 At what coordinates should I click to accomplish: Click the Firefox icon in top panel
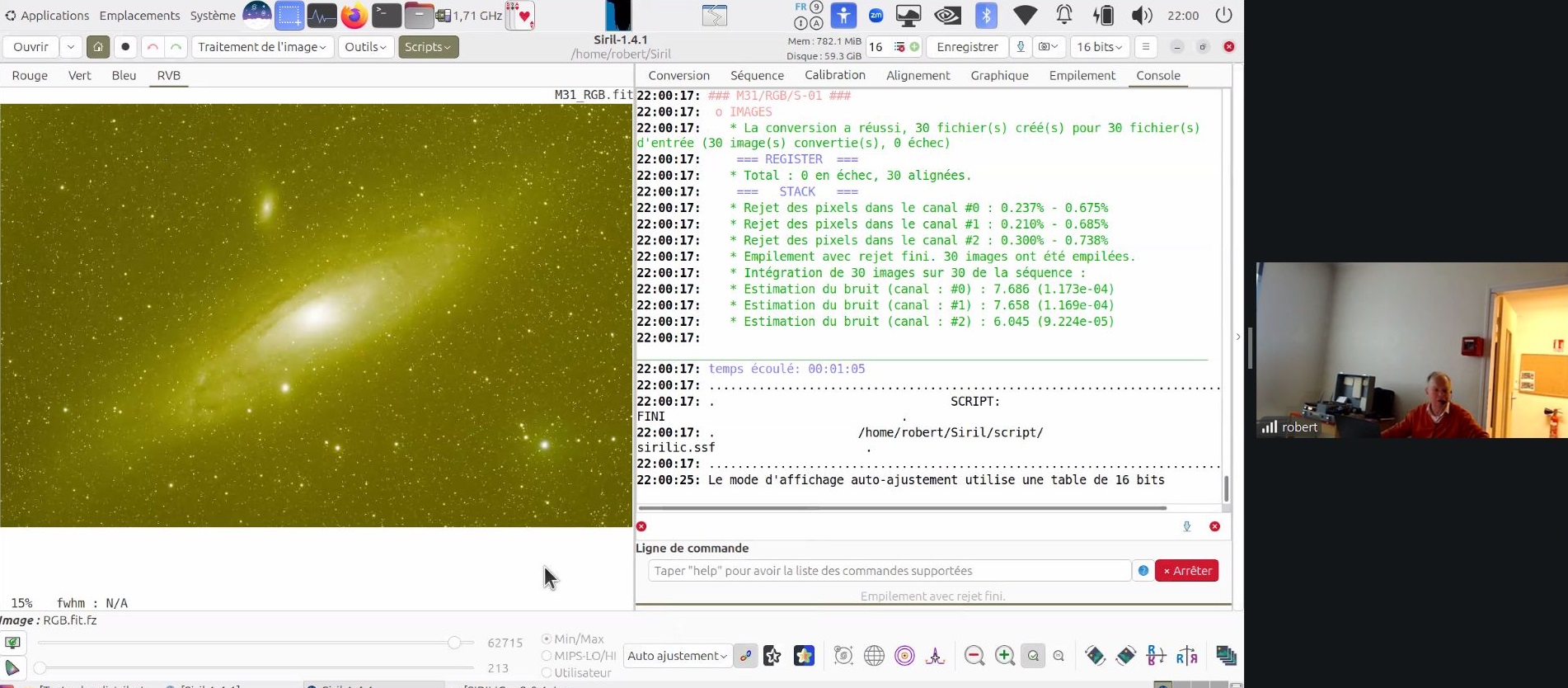354,16
